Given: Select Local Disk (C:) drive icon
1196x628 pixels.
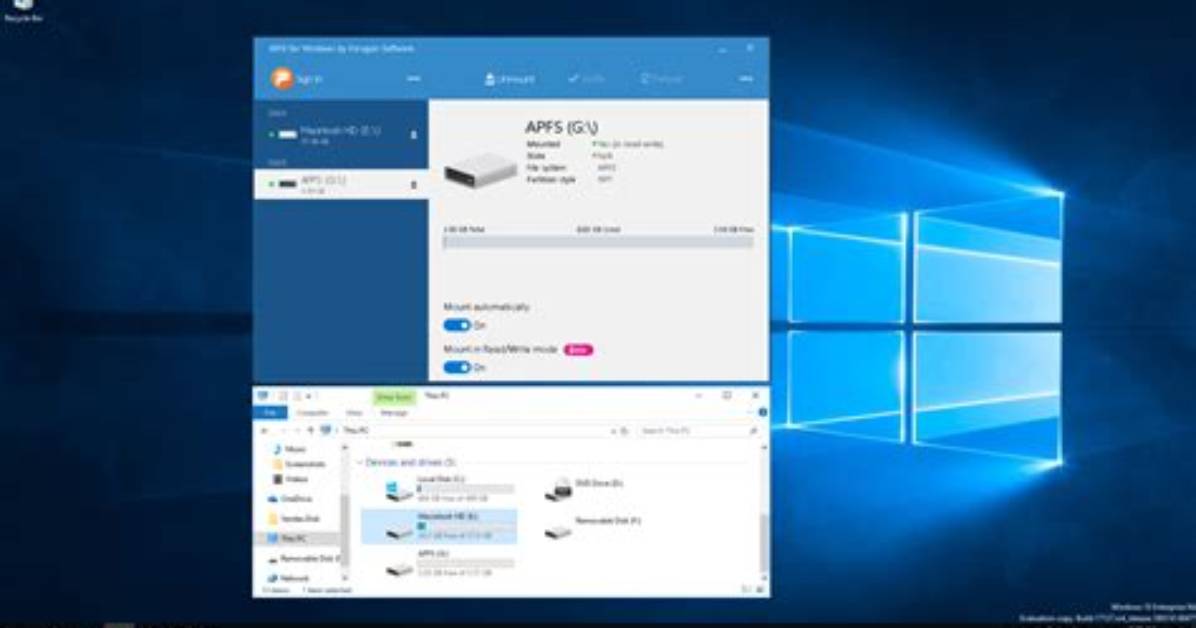Looking at the screenshot, I should coord(399,490).
